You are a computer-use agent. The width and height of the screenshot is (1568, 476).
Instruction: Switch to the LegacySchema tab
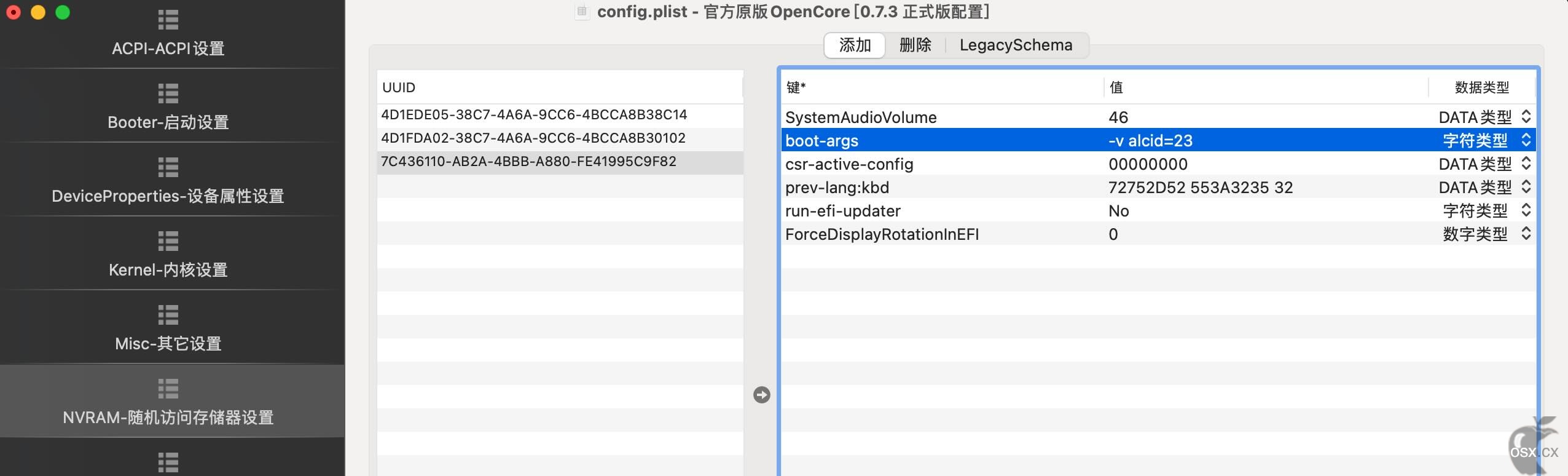click(1016, 45)
